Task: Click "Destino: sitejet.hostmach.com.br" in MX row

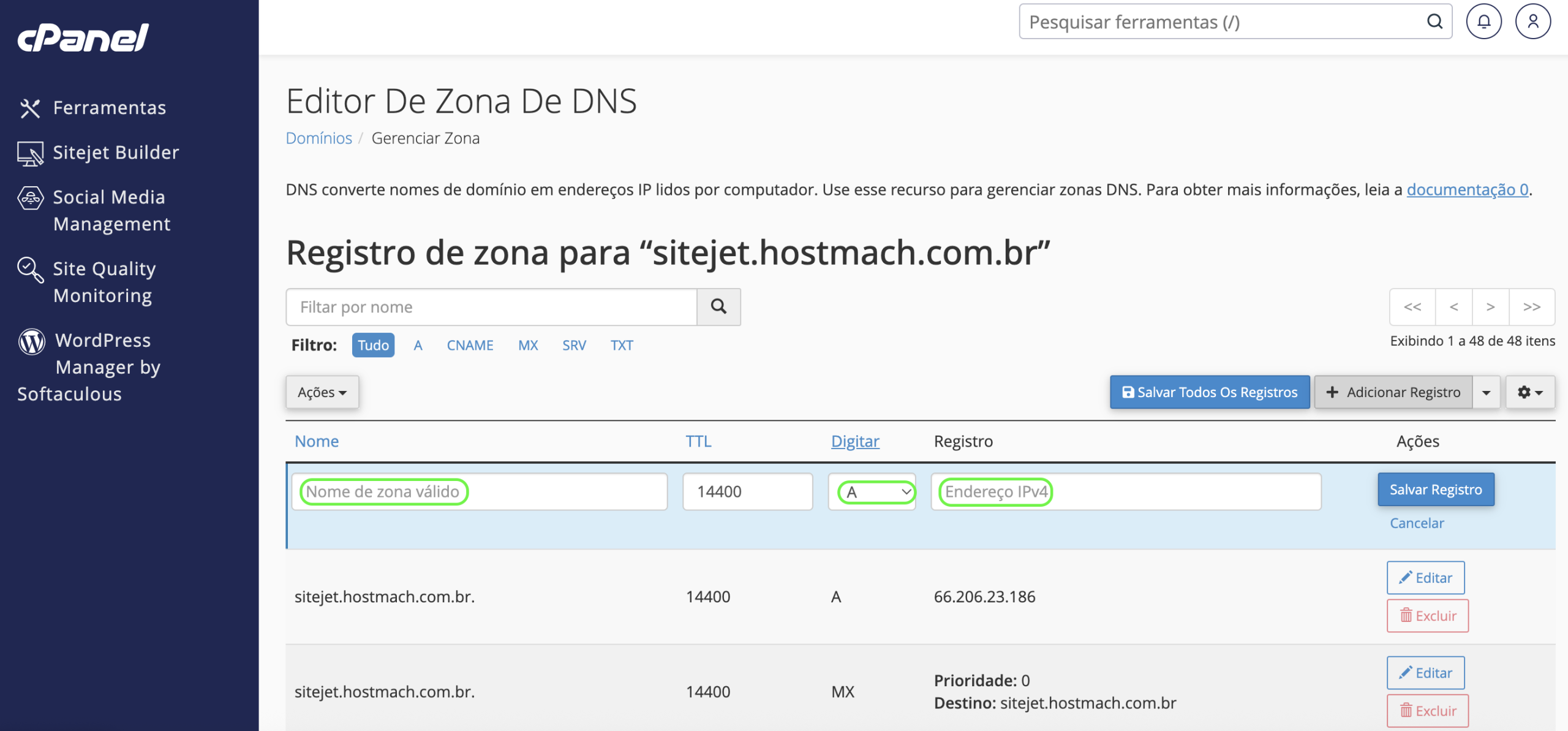Action: pyautogui.click(x=1055, y=703)
